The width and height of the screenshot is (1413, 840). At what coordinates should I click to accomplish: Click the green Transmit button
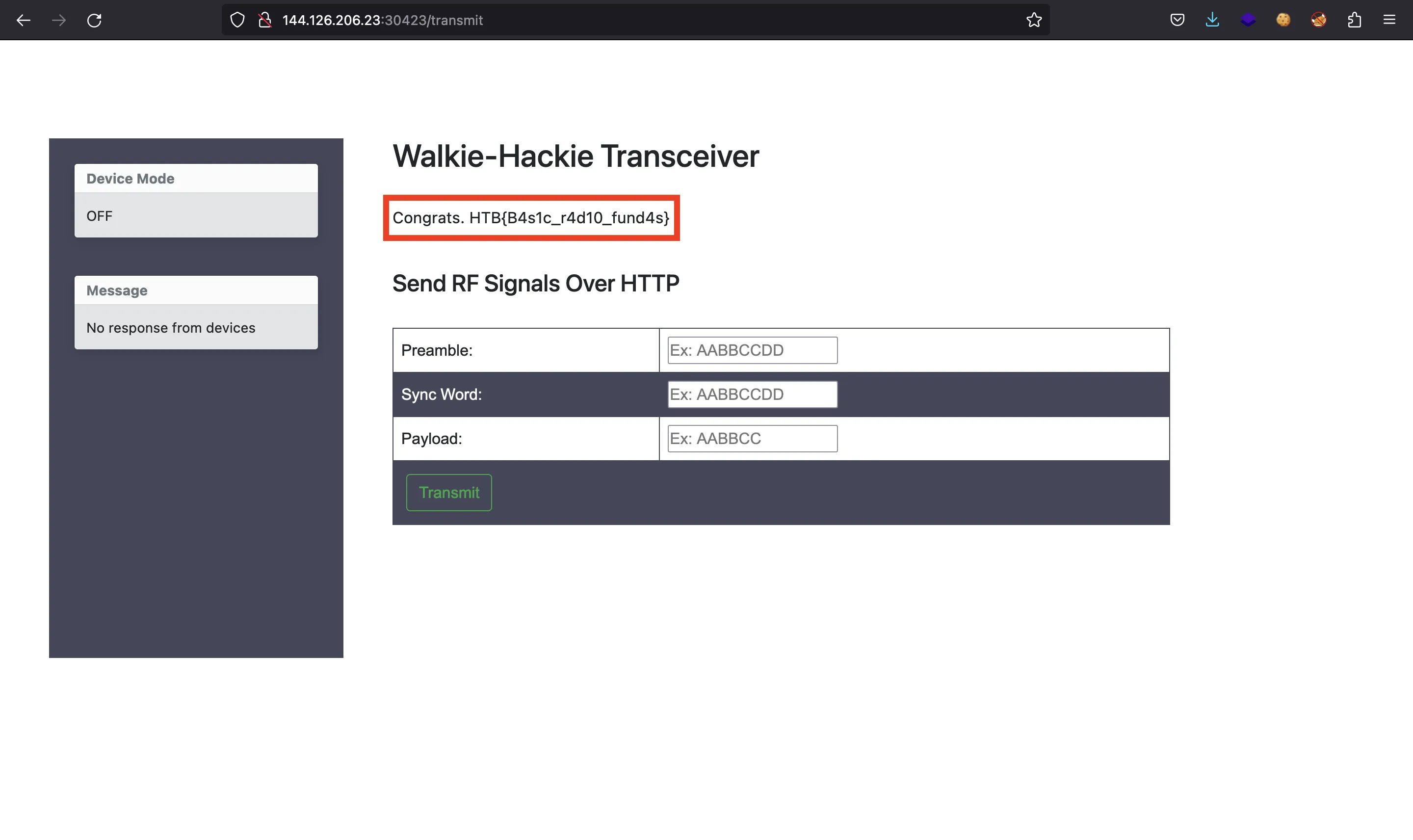[449, 493]
